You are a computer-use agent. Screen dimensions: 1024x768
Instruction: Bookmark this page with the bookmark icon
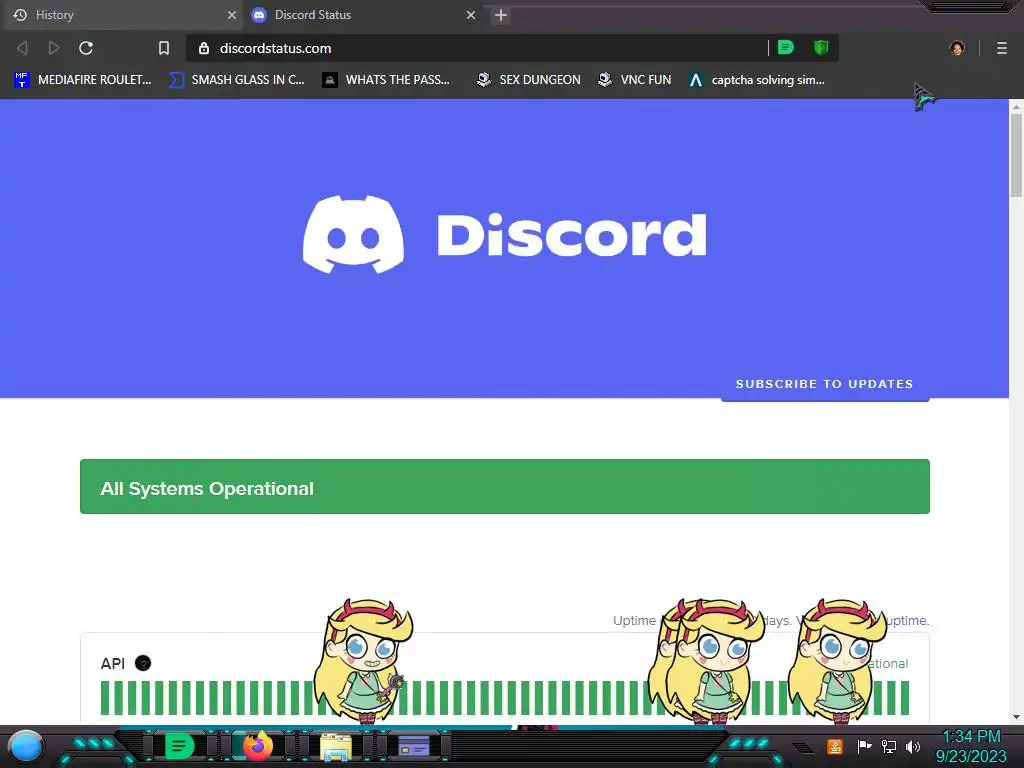164,48
